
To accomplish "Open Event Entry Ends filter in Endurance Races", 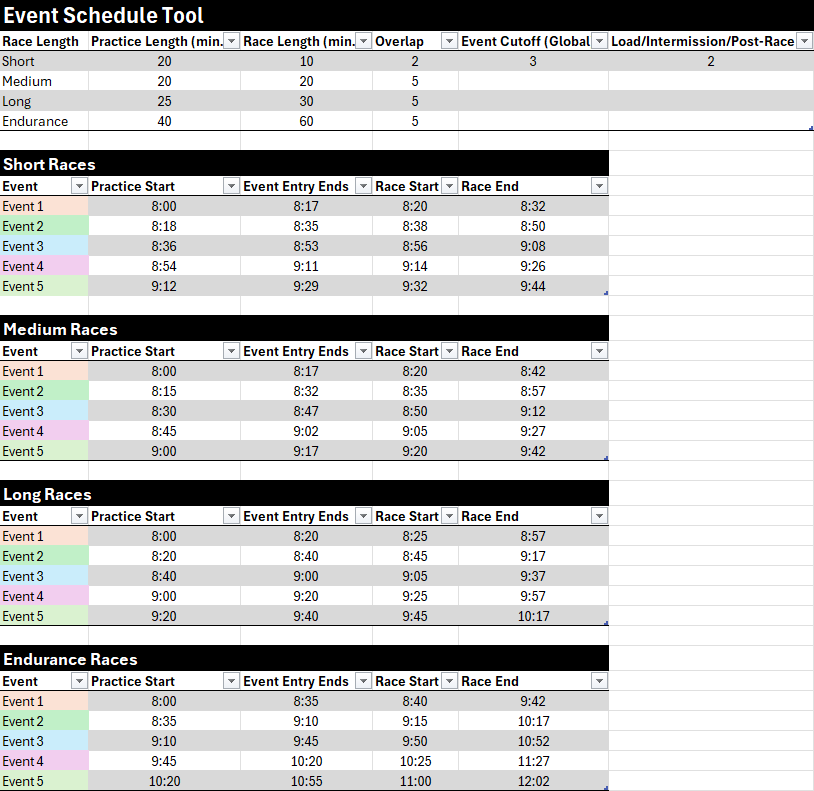I will [363, 681].
